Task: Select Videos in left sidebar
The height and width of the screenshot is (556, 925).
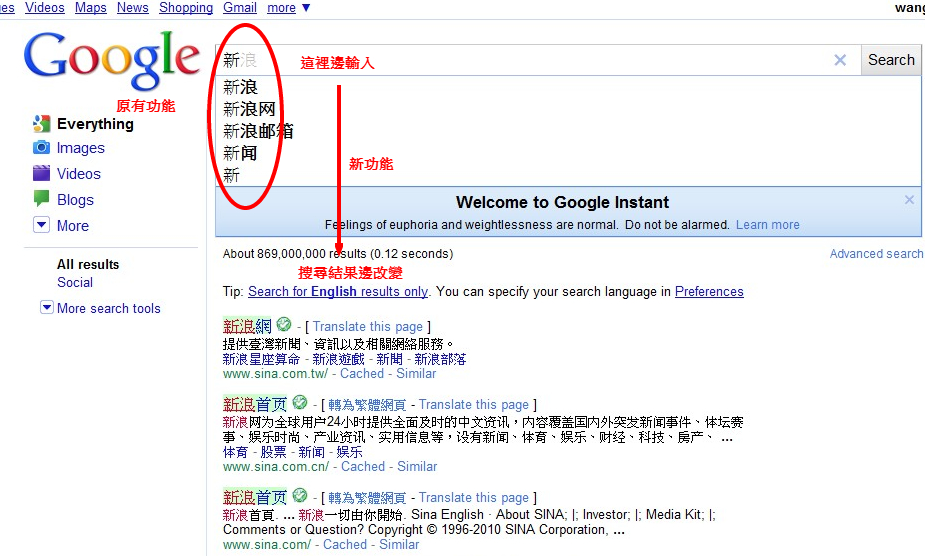Action: click(79, 174)
